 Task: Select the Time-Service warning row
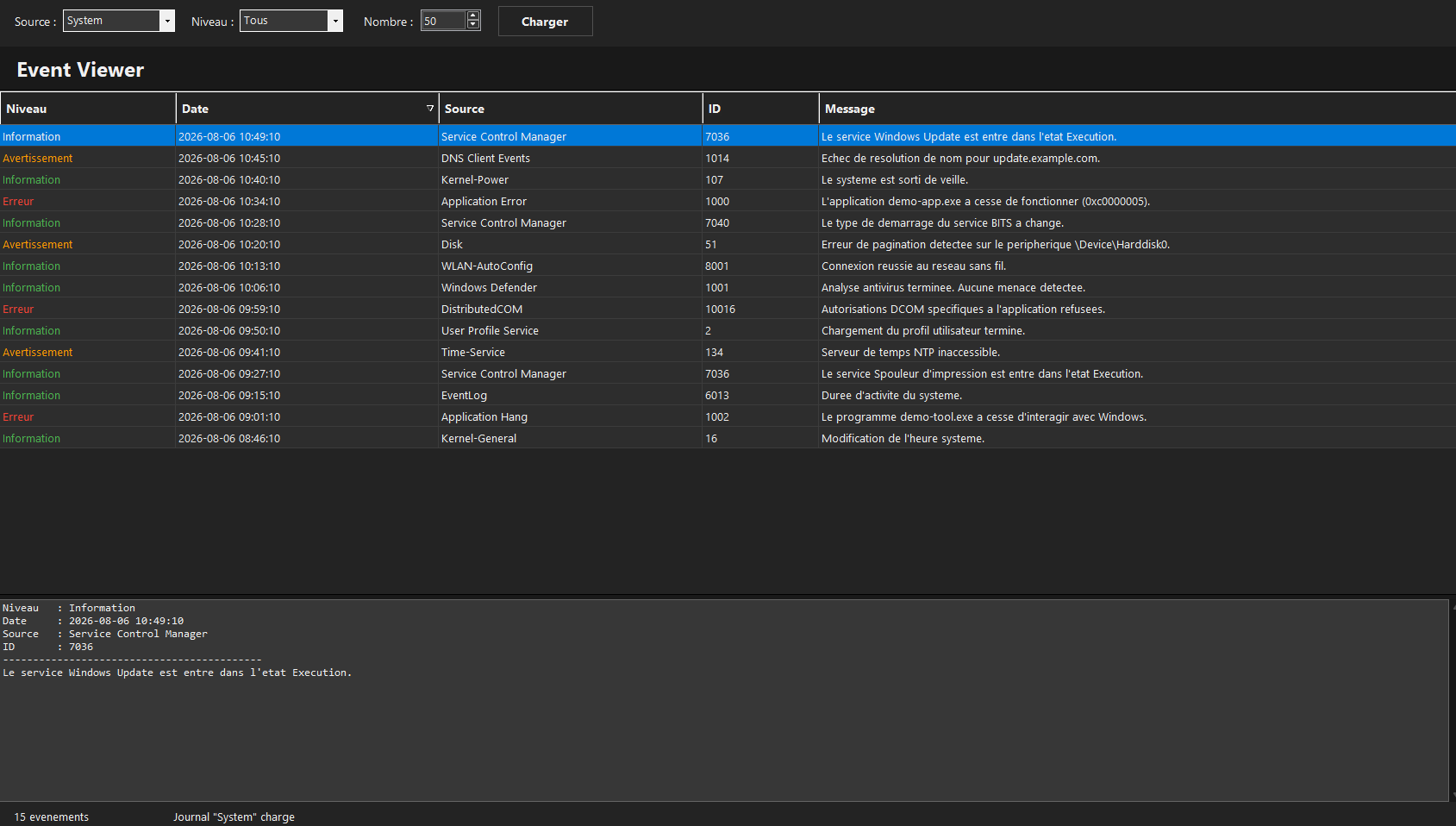(728, 352)
